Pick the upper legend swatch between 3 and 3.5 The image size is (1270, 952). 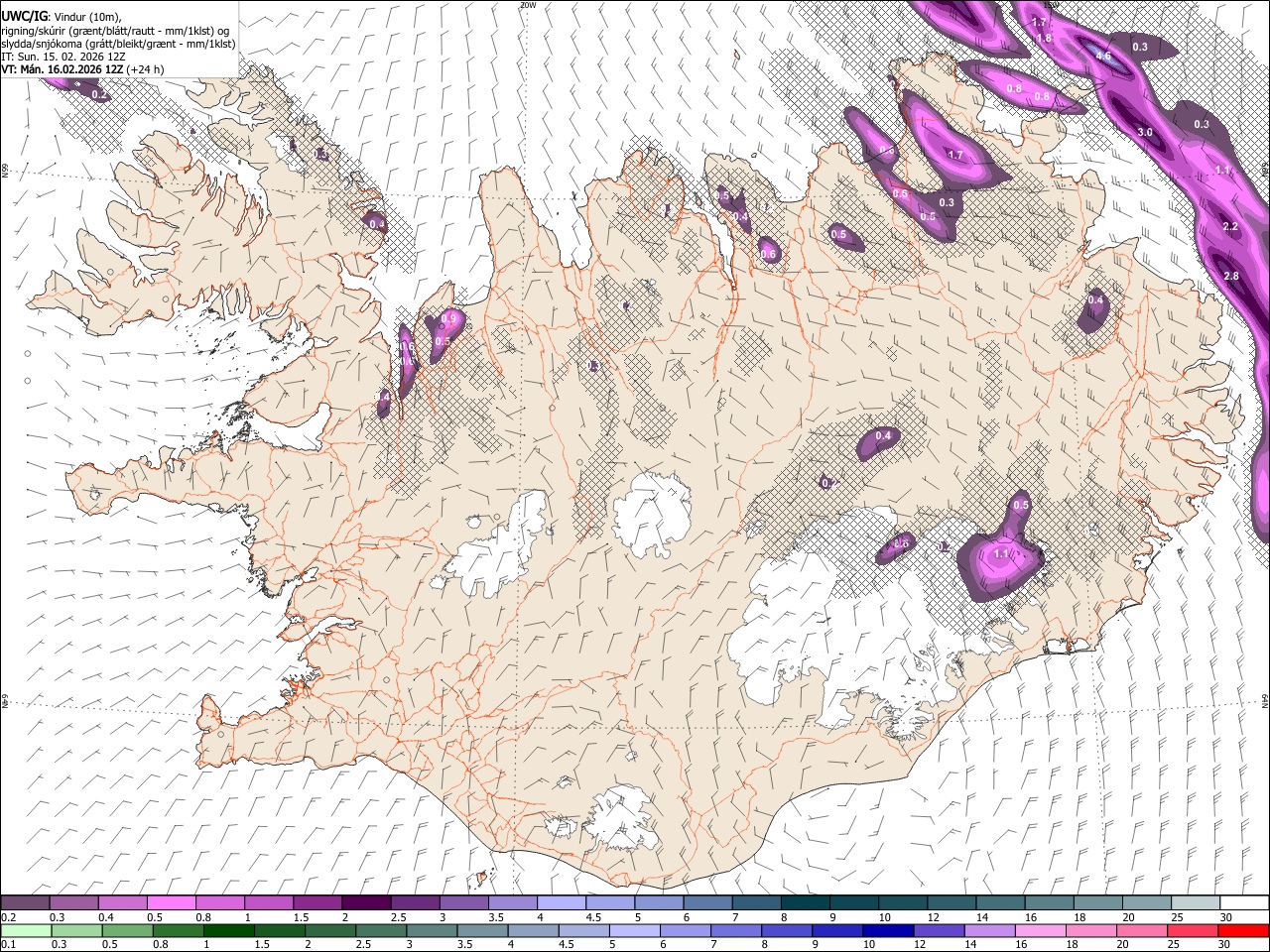pyautogui.click(x=463, y=903)
